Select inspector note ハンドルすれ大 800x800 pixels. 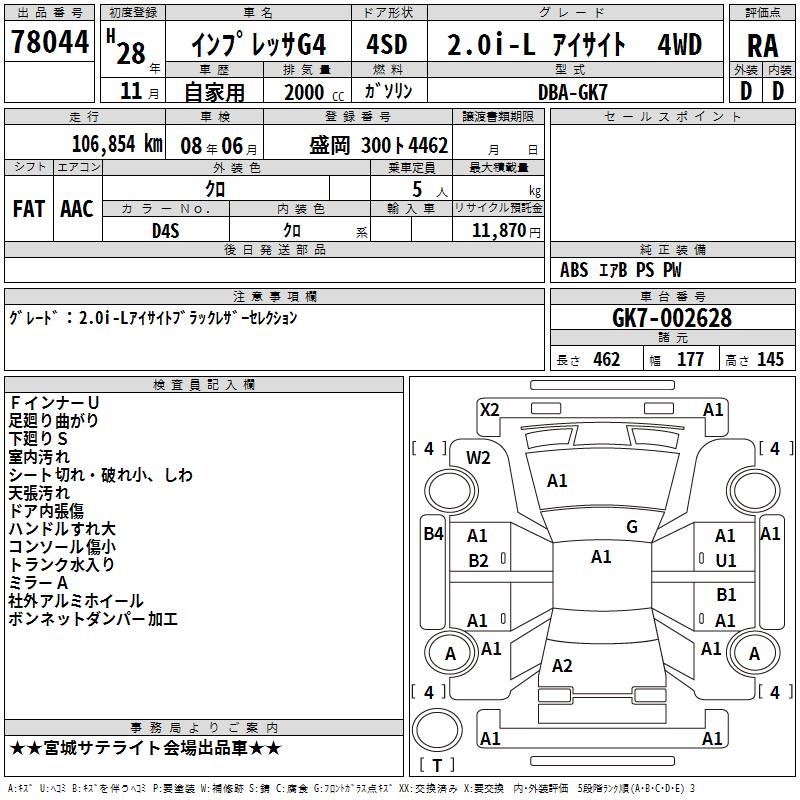coord(62,529)
